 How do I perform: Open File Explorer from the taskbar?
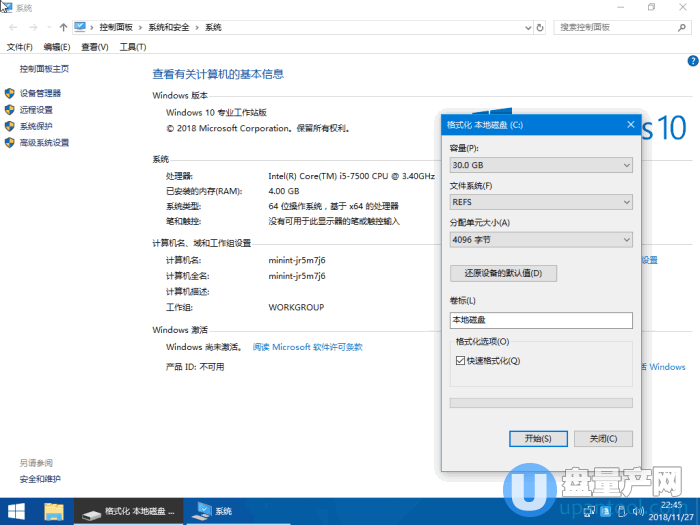click(x=54, y=511)
